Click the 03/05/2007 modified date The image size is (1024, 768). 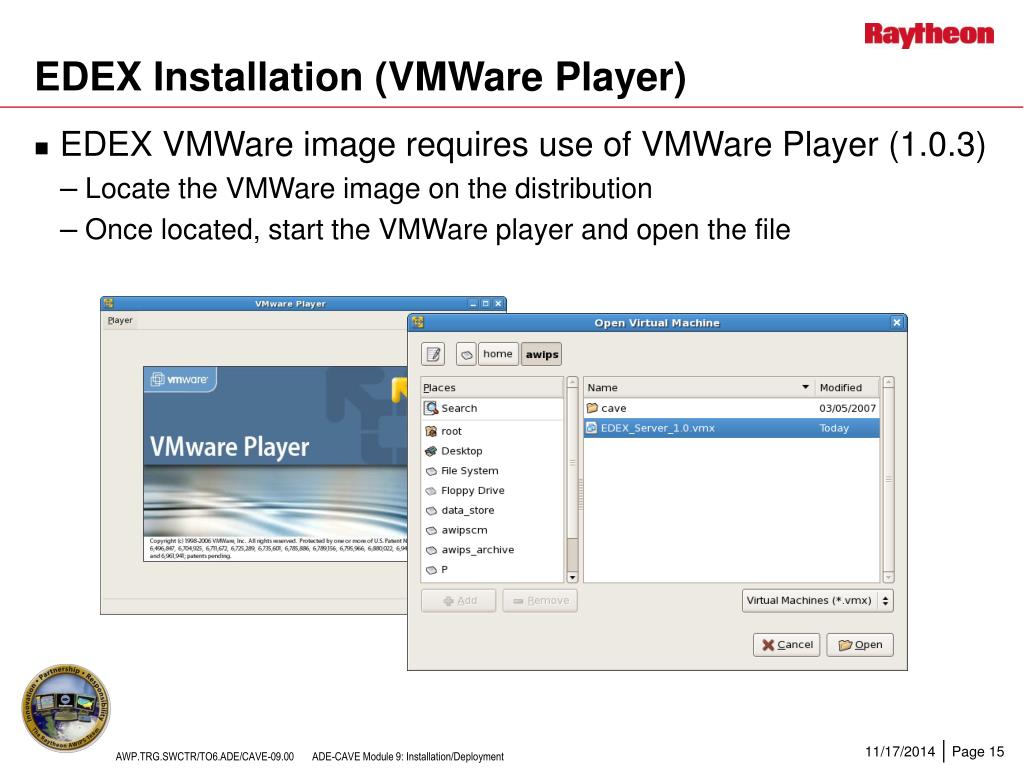(x=848, y=408)
